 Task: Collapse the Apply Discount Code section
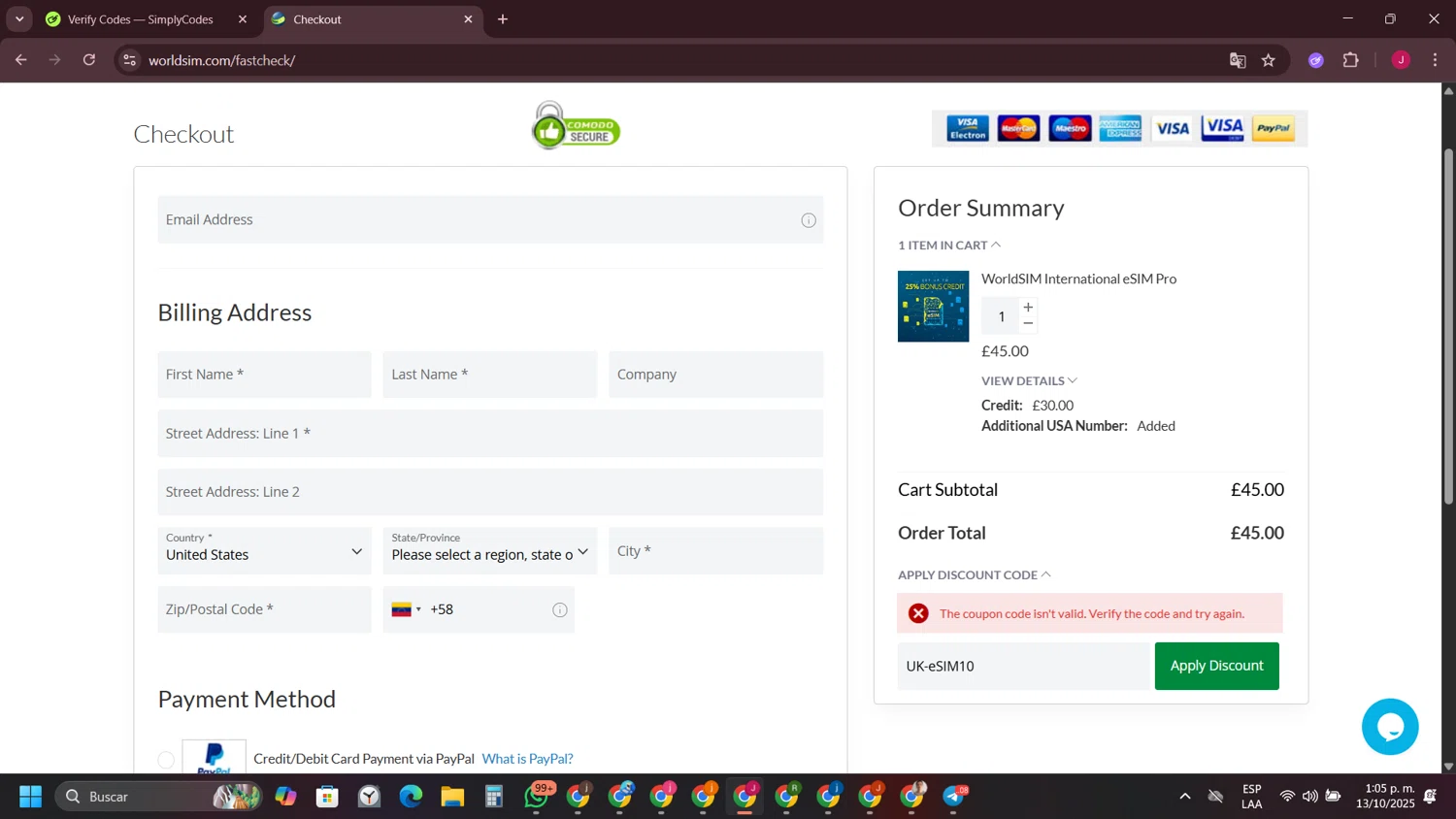pyautogui.click(x=975, y=574)
